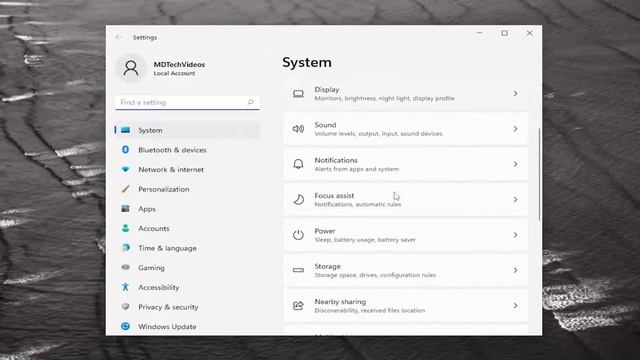Click the back arrow in Settings
640x360 pixels.
119,37
